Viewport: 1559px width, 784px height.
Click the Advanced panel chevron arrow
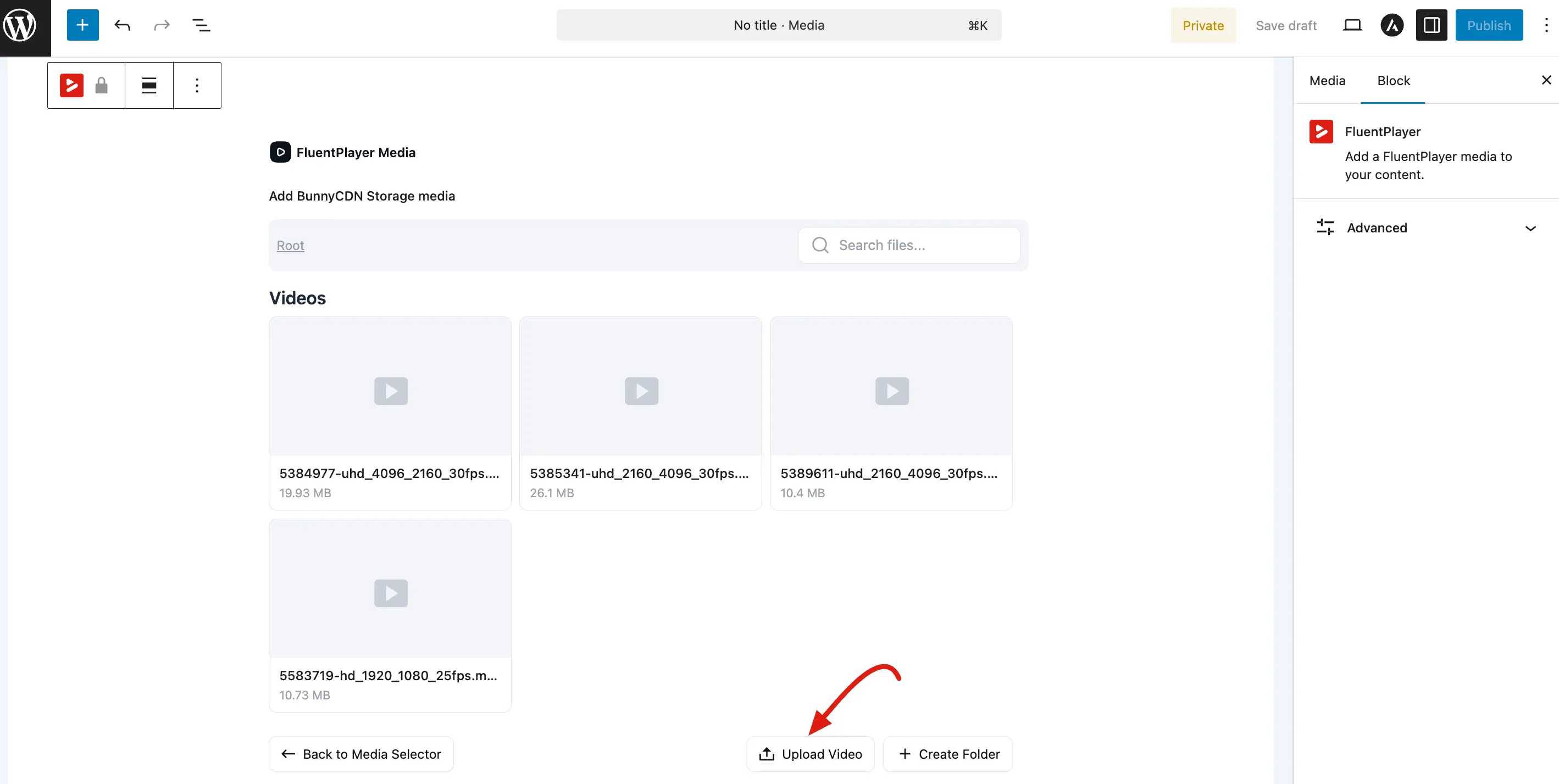coord(1530,228)
